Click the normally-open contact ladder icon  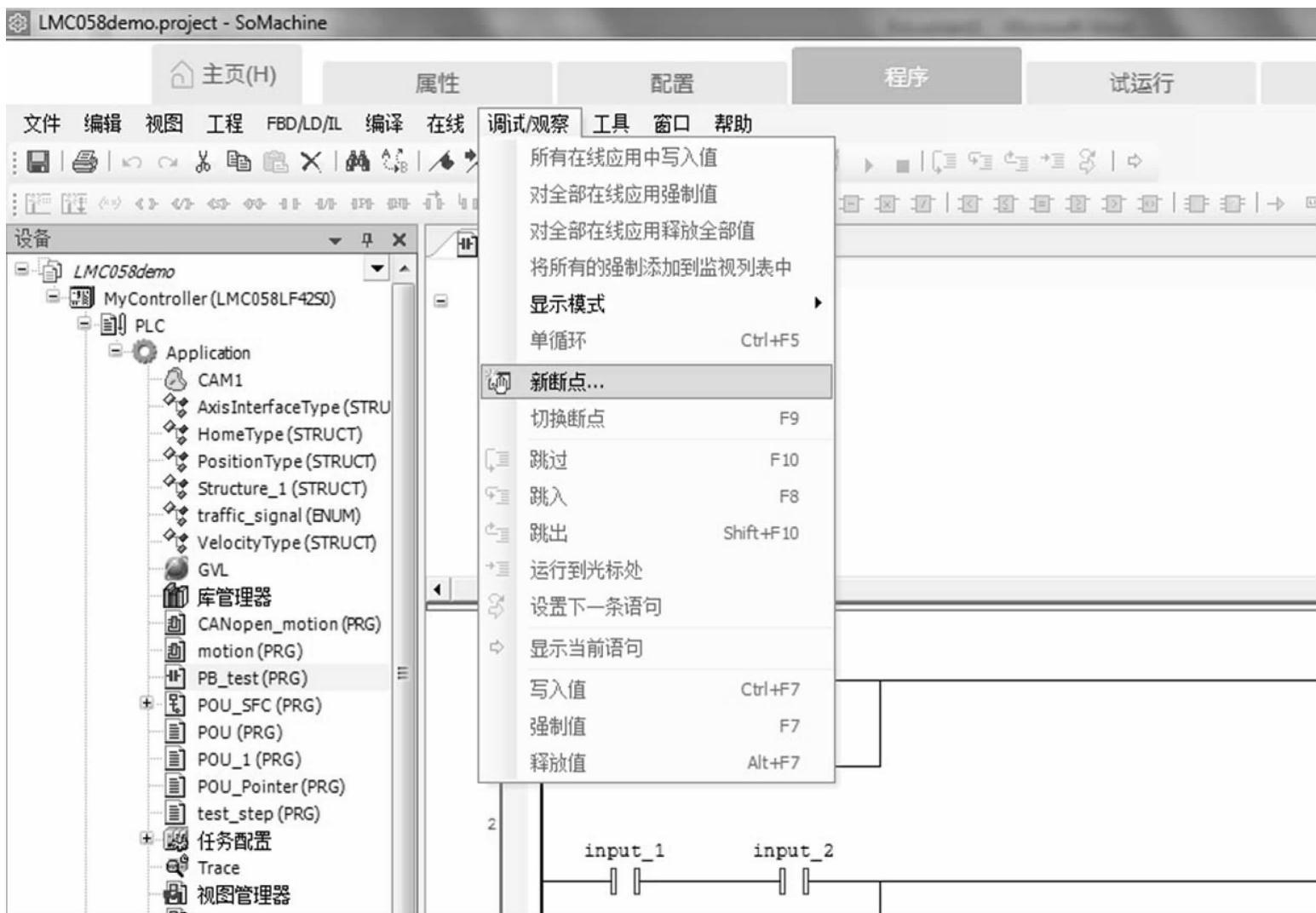coord(289,204)
